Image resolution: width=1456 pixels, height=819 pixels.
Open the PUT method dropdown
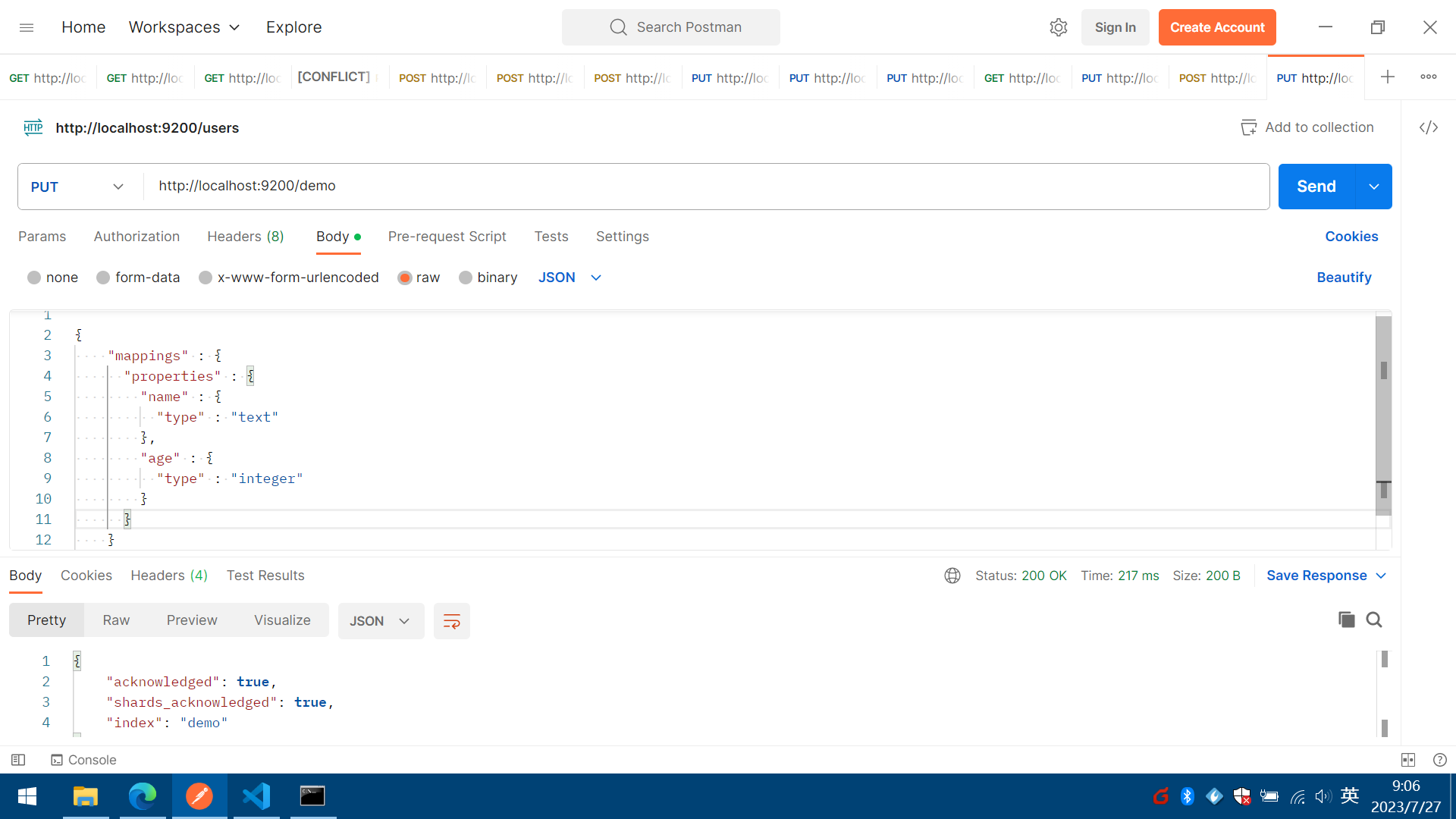point(77,187)
